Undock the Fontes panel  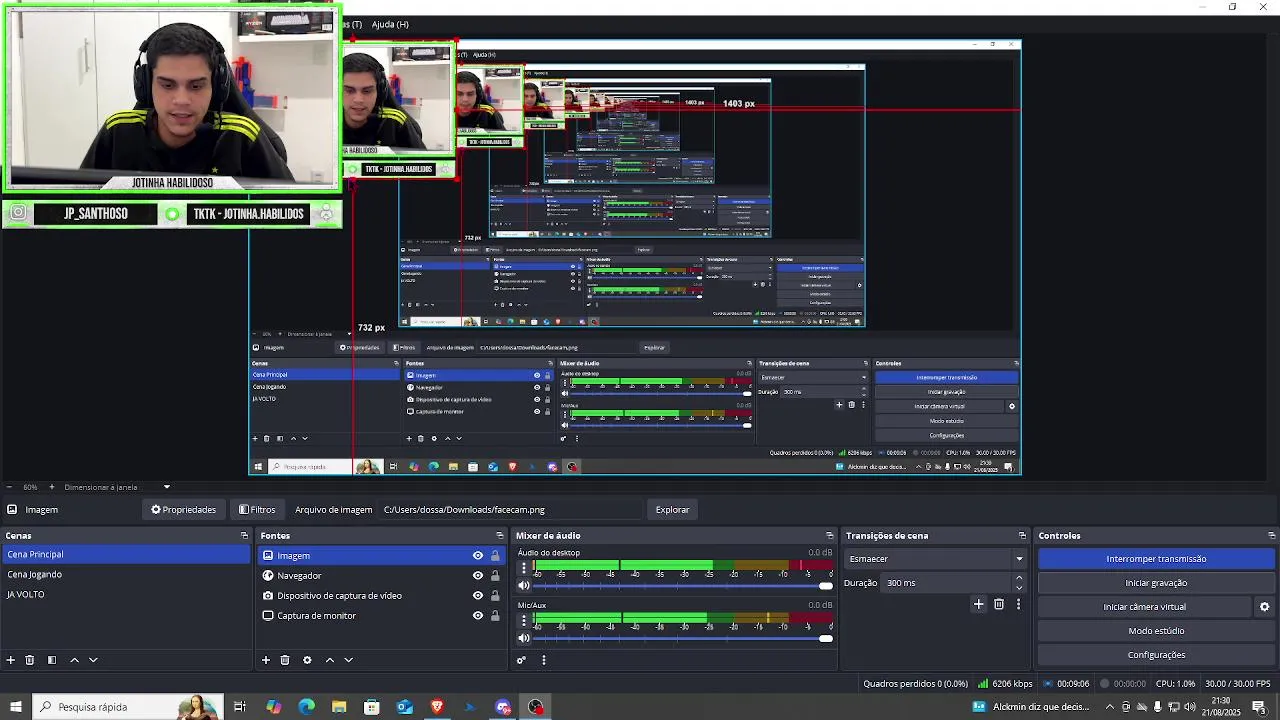click(x=500, y=536)
